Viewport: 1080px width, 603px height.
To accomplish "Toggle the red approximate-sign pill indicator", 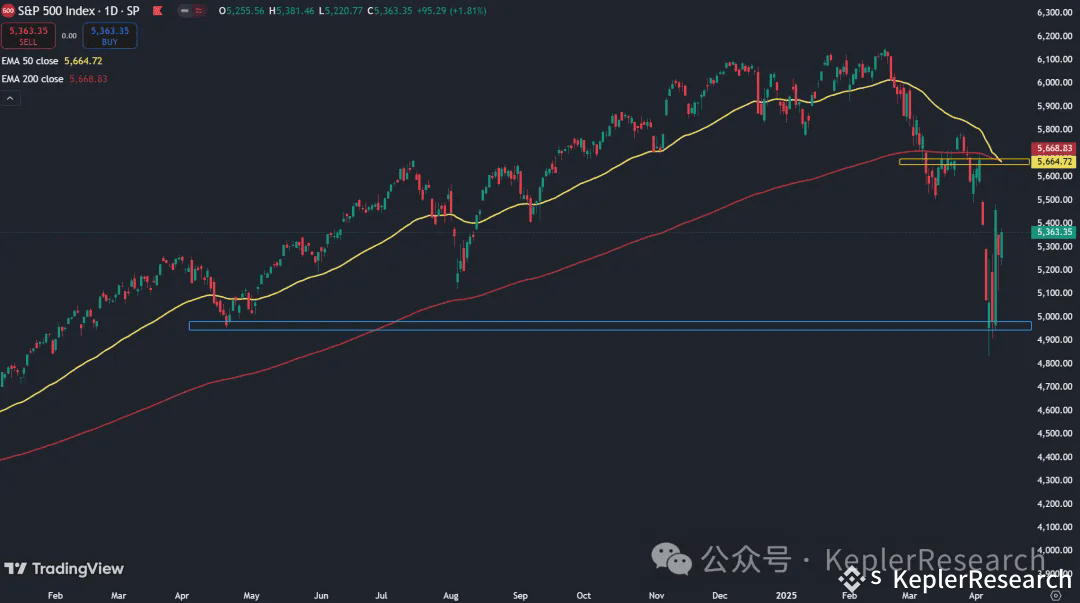I will (x=198, y=11).
